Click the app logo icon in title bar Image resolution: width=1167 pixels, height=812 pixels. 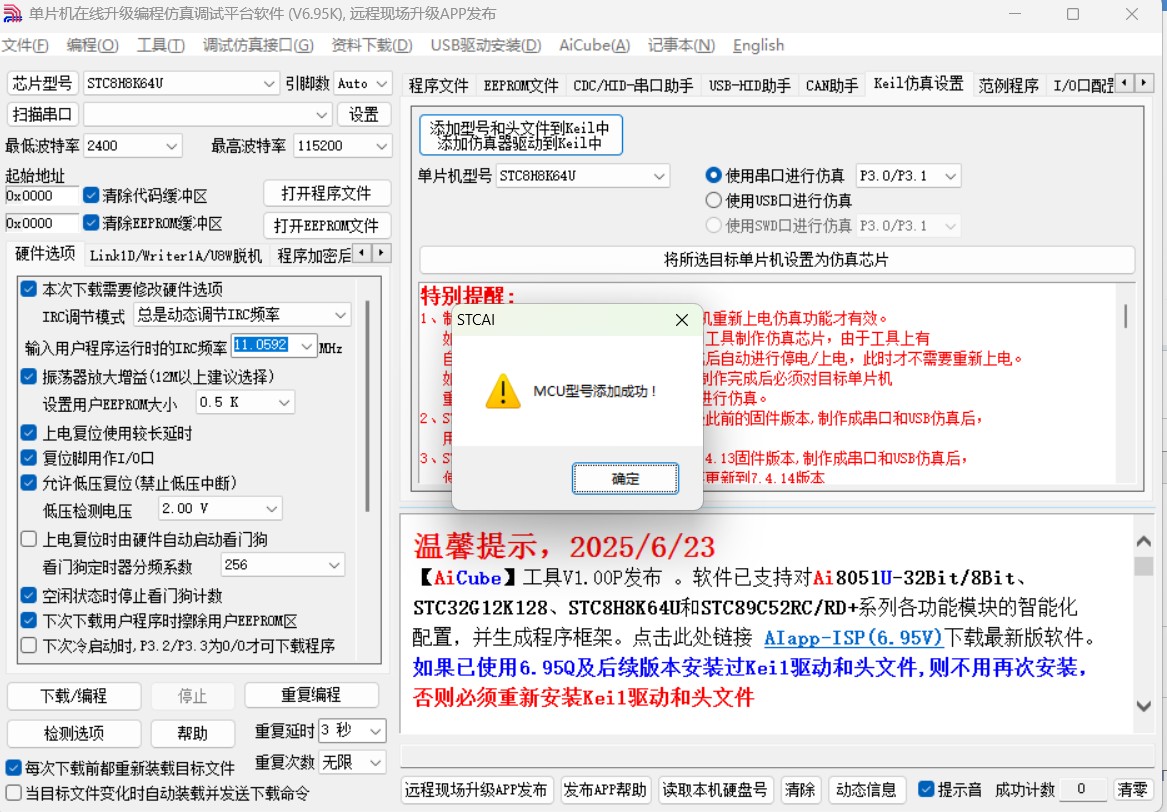click(12, 13)
